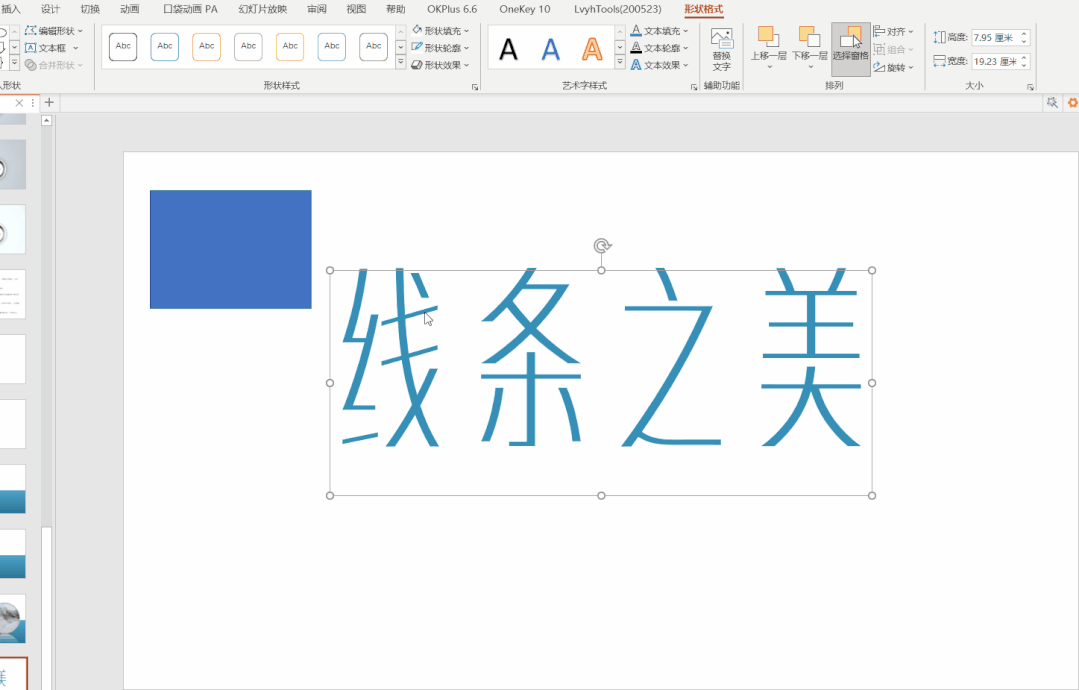Apply the black A WordArt style

(x=509, y=48)
